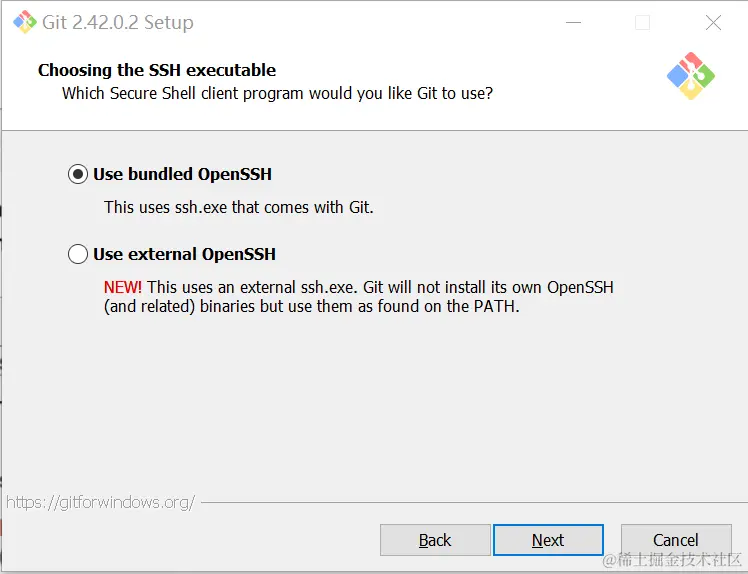748x574 pixels.
Task: Close the Git Setup window
Action: tap(713, 22)
